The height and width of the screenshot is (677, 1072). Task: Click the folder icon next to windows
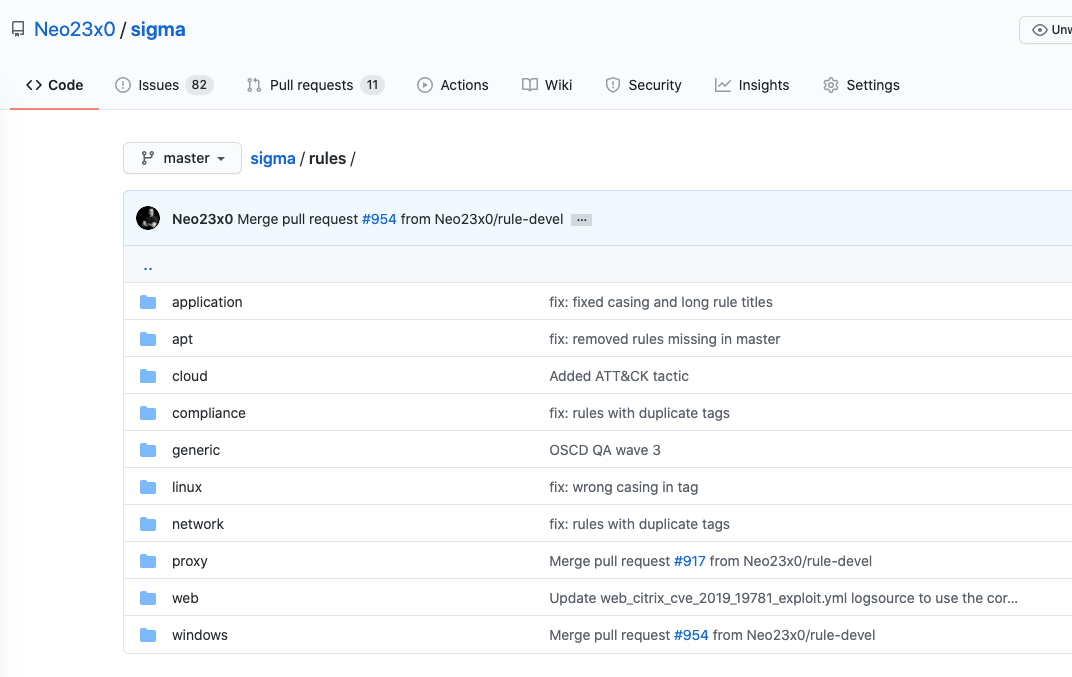(x=148, y=635)
